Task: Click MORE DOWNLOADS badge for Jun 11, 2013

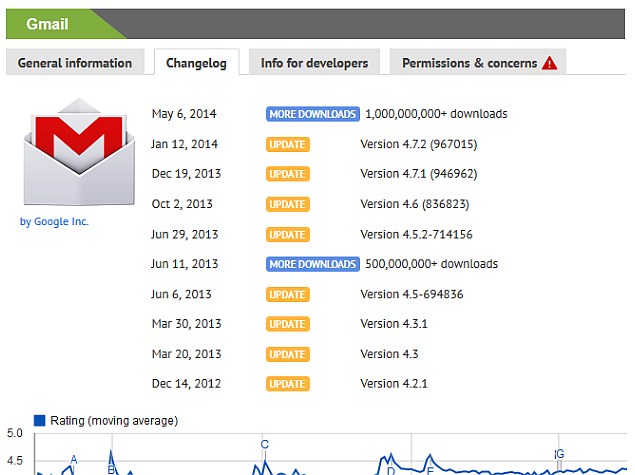Action: 313,264
